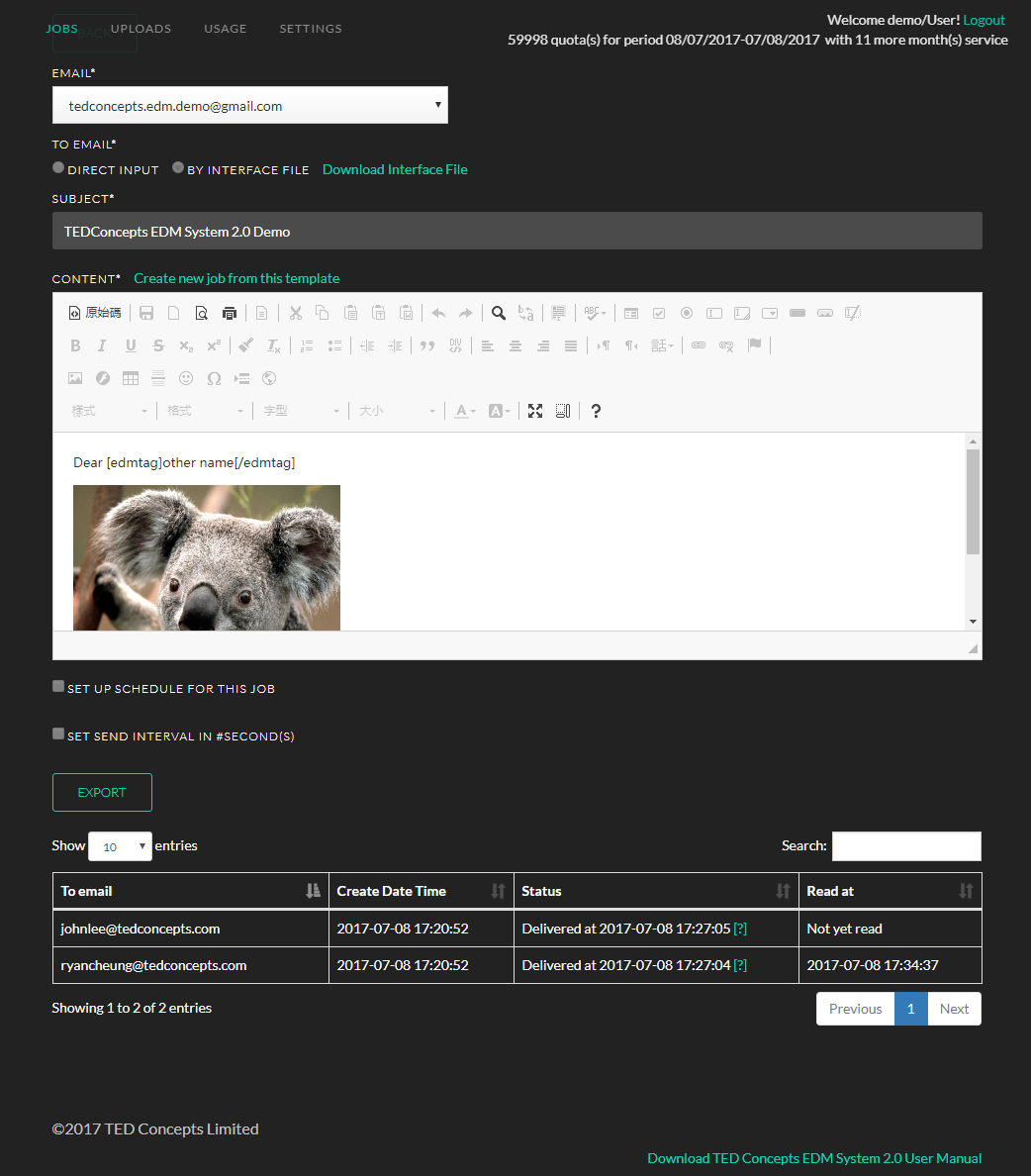Click the Replace icon in toolbar

(x=526, y=313)
